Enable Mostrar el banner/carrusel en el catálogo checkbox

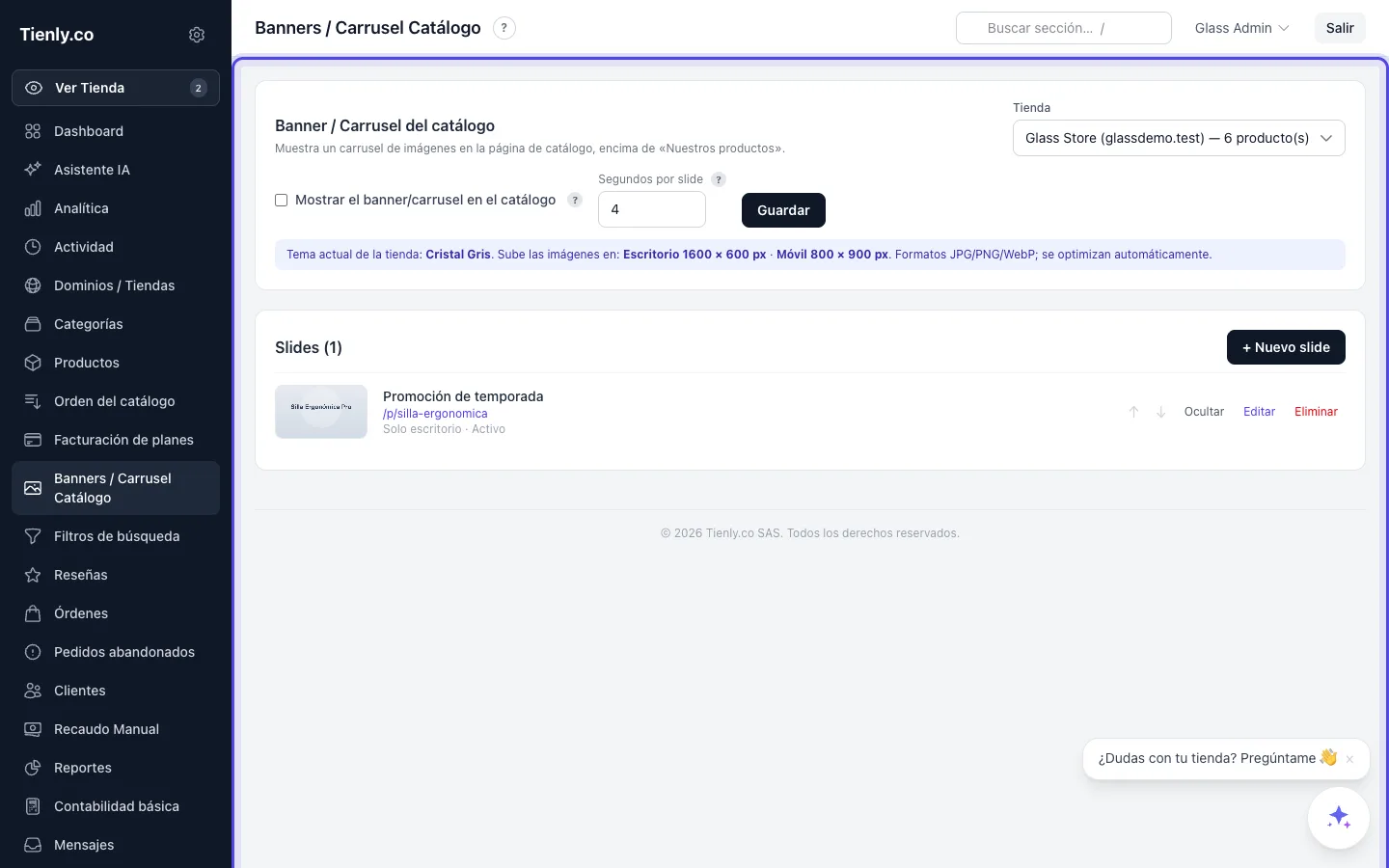tap(282, 201)
